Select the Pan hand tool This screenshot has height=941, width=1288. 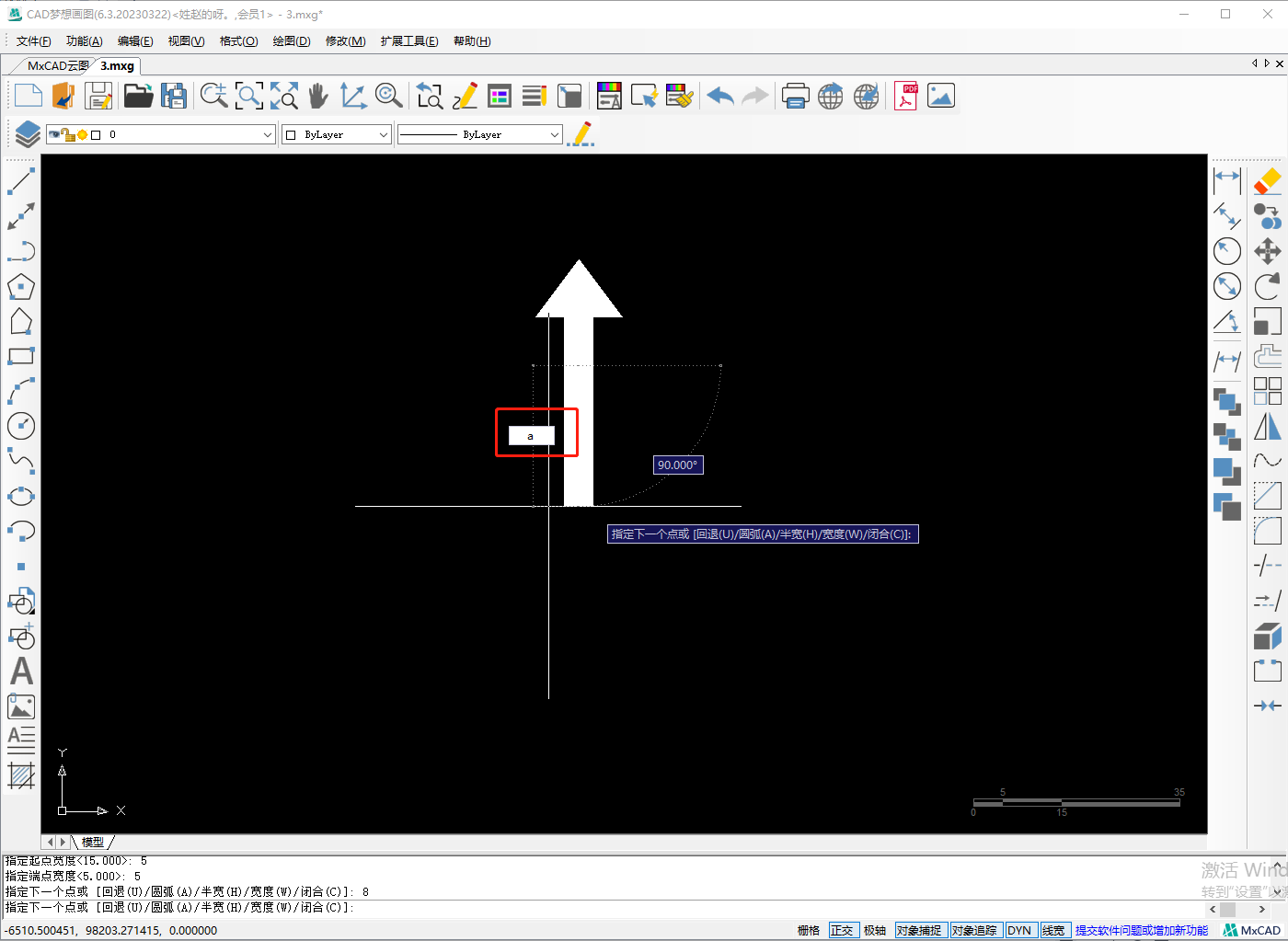coord(318,96)
